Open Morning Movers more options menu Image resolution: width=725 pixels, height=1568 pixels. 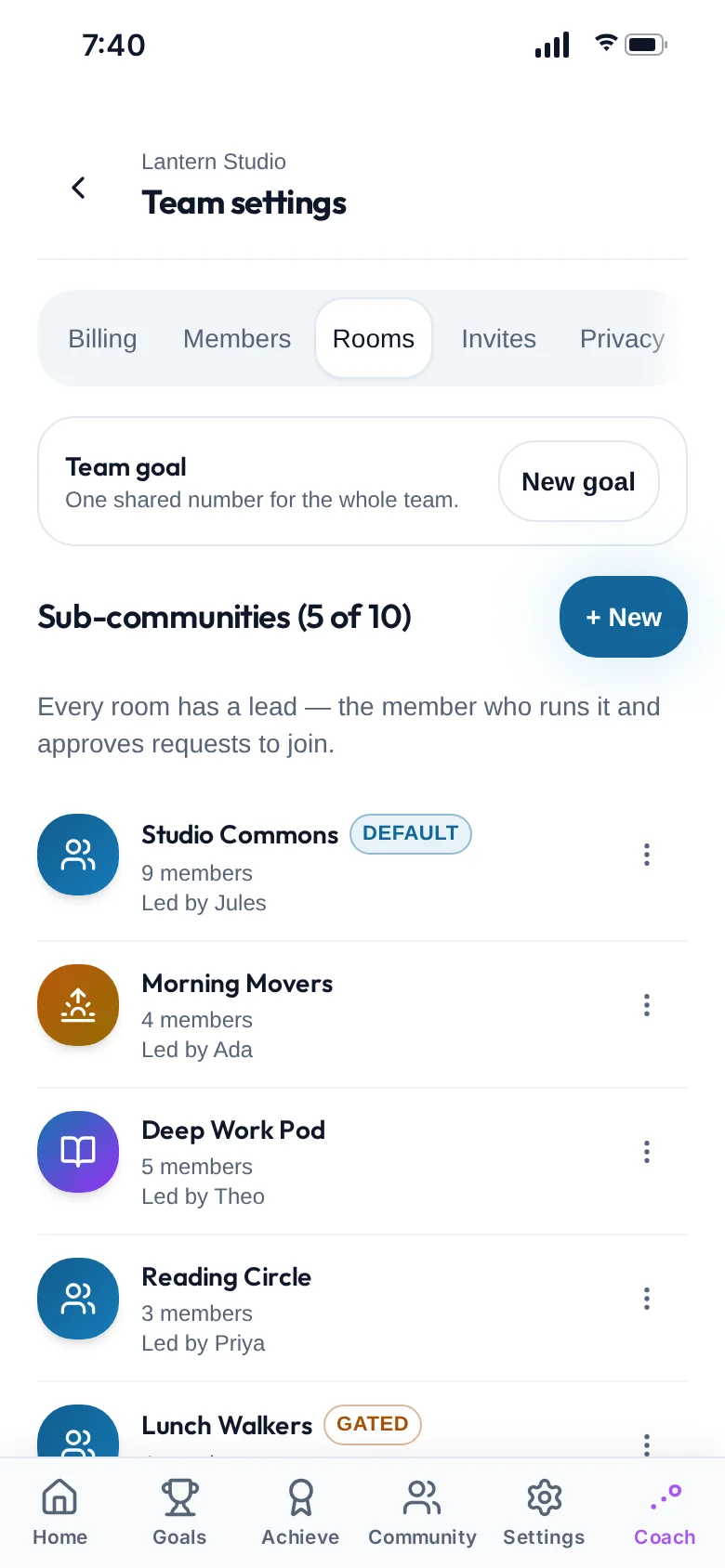(647, 1005)
